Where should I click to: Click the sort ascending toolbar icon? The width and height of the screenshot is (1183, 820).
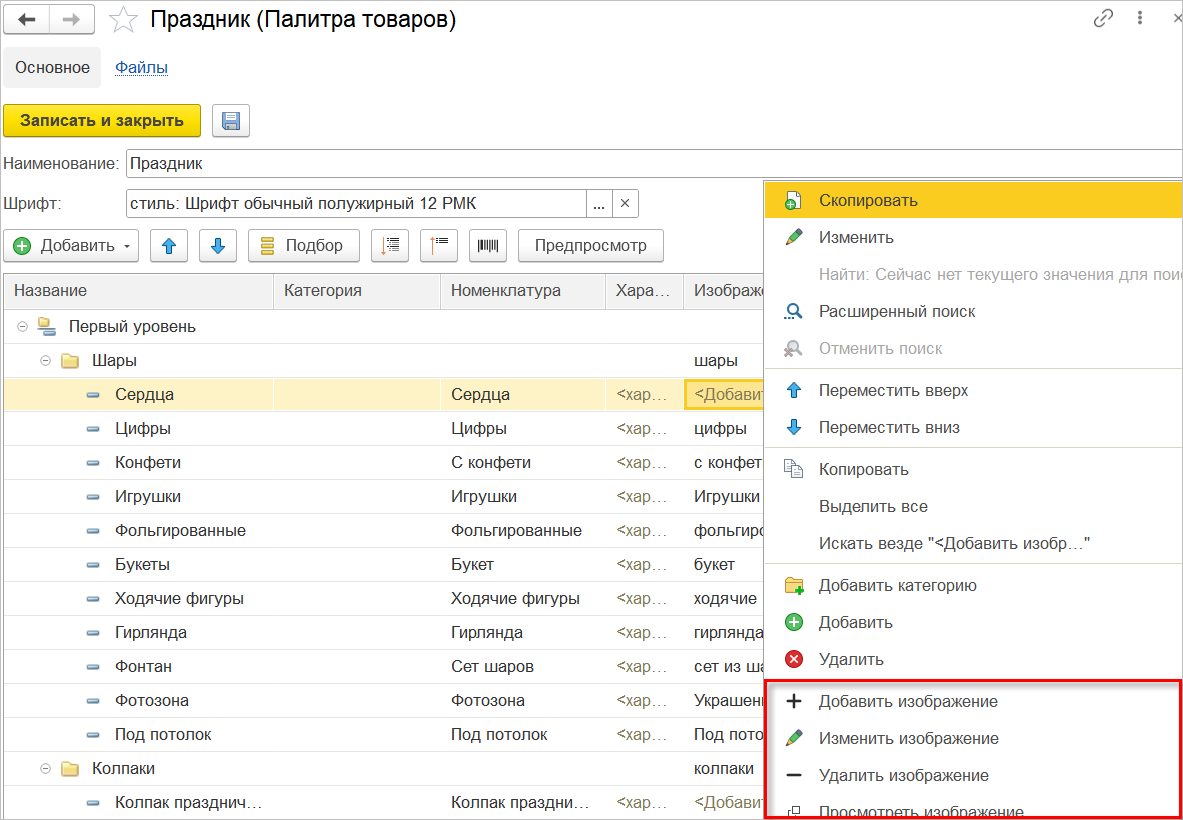tap(390, 246)
